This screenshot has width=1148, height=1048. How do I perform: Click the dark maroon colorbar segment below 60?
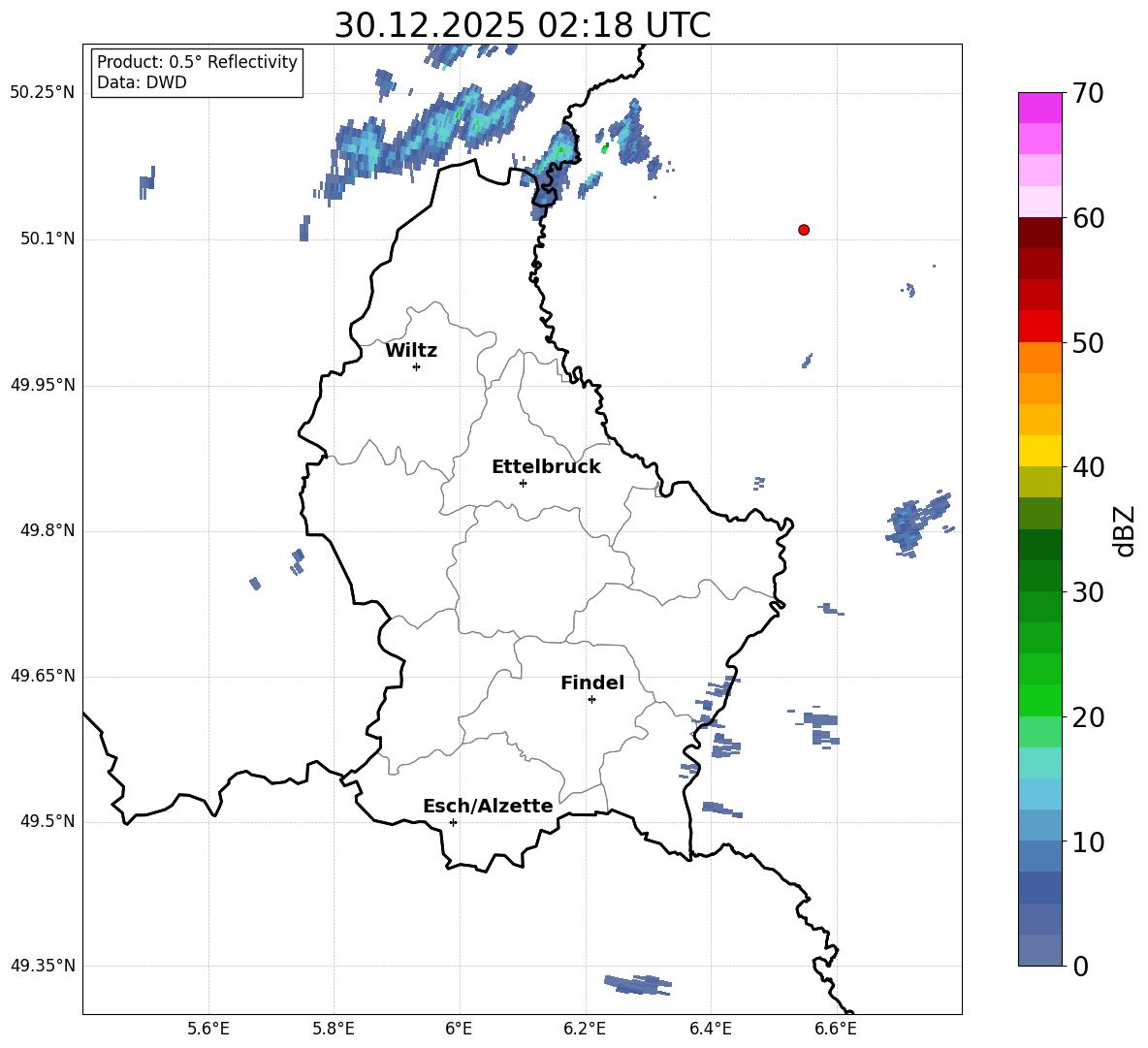click(x=1040, y=233)
